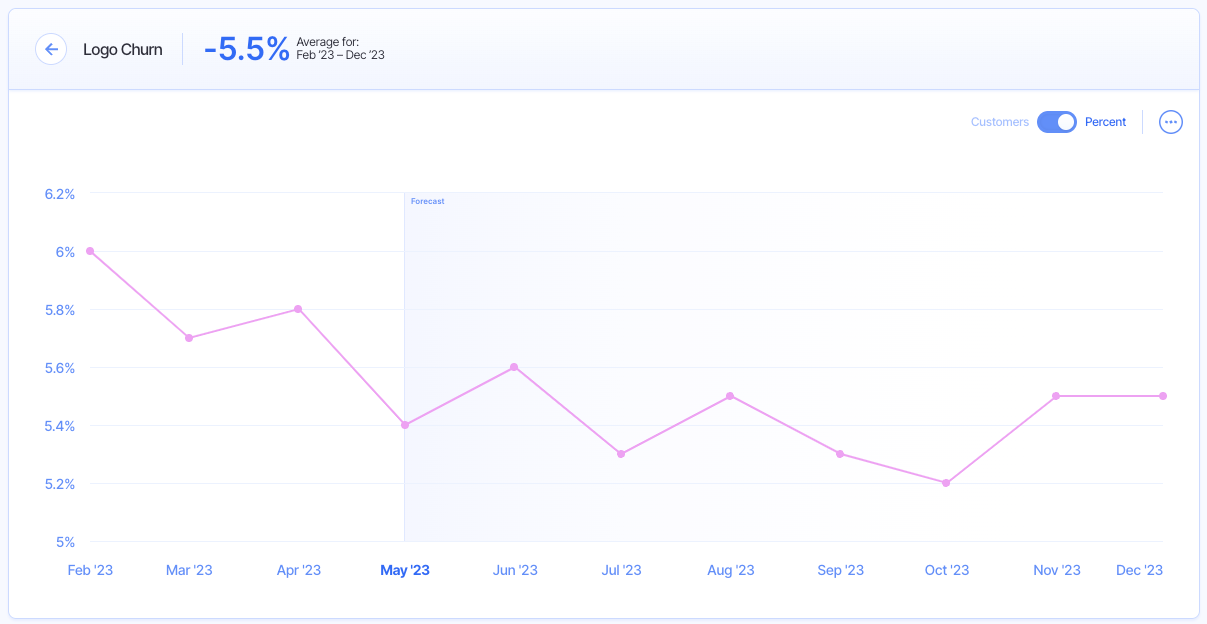Click the Forecast region label
This screenshot has width=1207, height=624.
[x=428, y=201]
